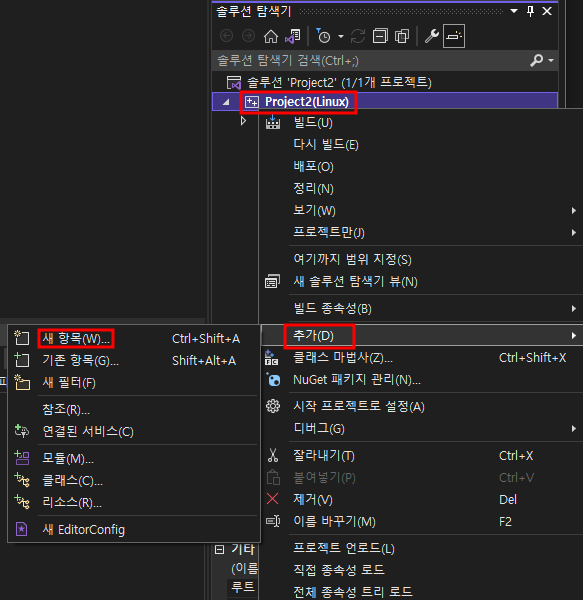Image resolution: width=583 pixels, height=600 pixels.
Task: Collapse all with the collapse icon
Action: [x=380, y=36]
